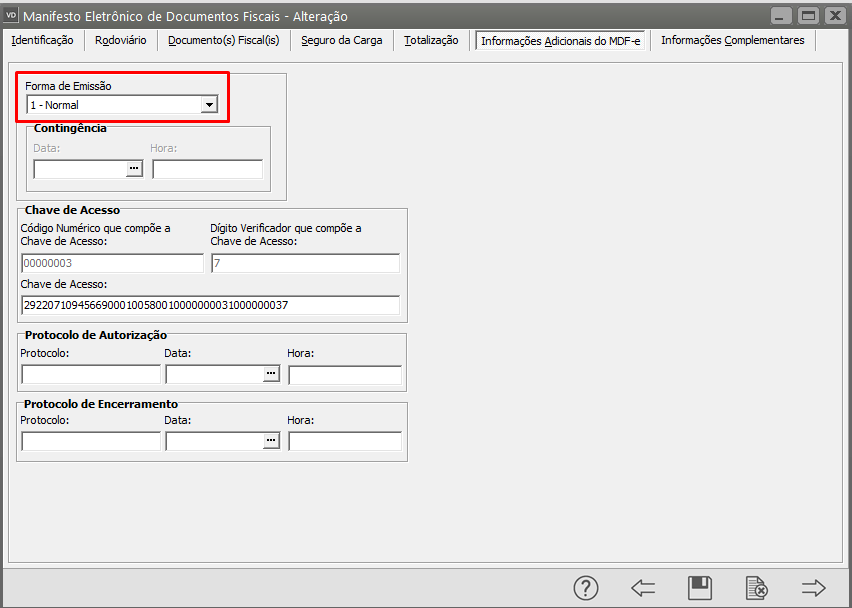This screenshot has width=852, height=608.
Task: Select Informações Adicionais do MDF-e tab
Action: 561,41
